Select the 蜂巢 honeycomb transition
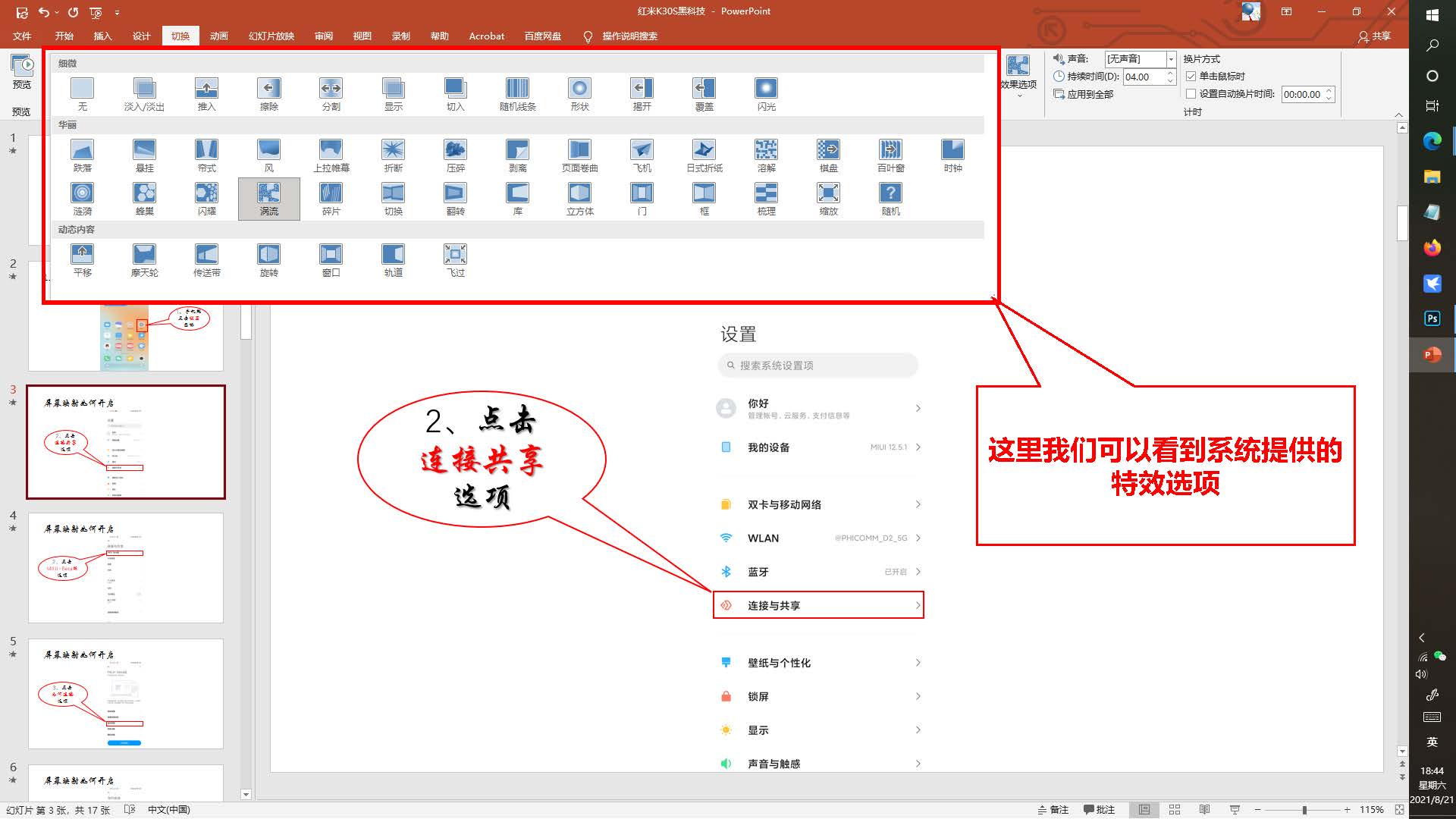1456x819 pixels. (x=144, y=199)
